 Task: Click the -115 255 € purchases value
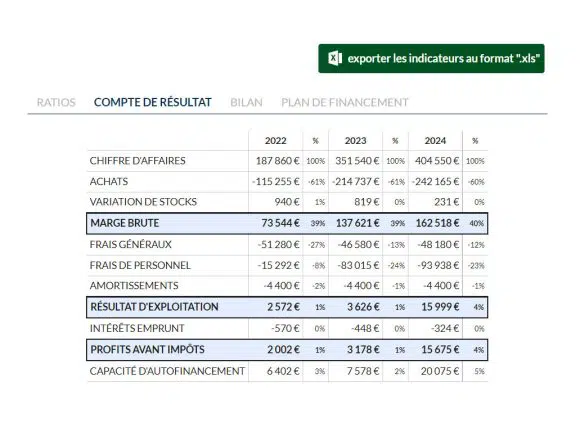point(276,182)
